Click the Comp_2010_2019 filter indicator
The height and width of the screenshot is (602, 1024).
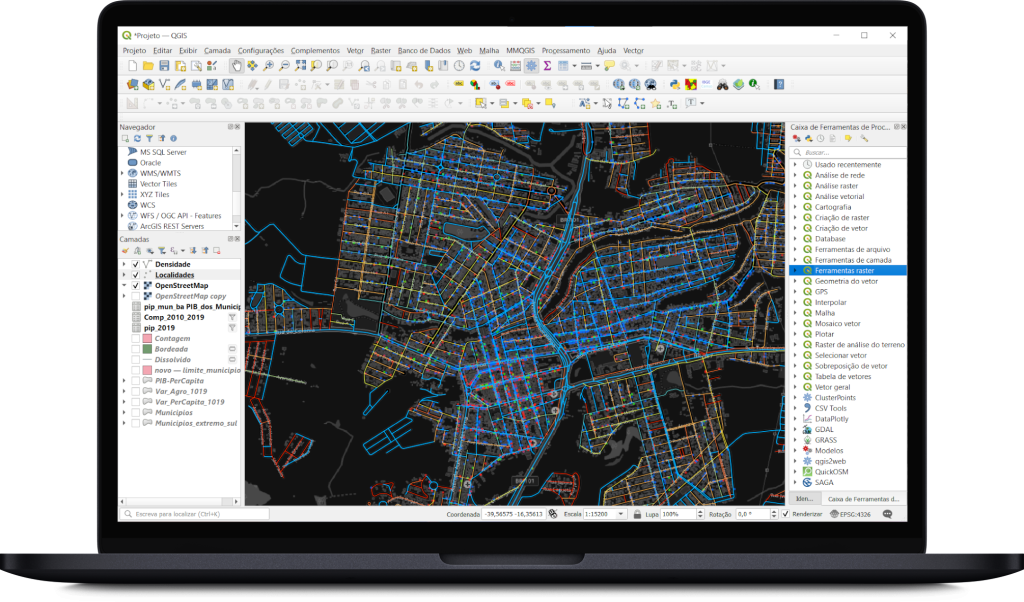[232, 317]
